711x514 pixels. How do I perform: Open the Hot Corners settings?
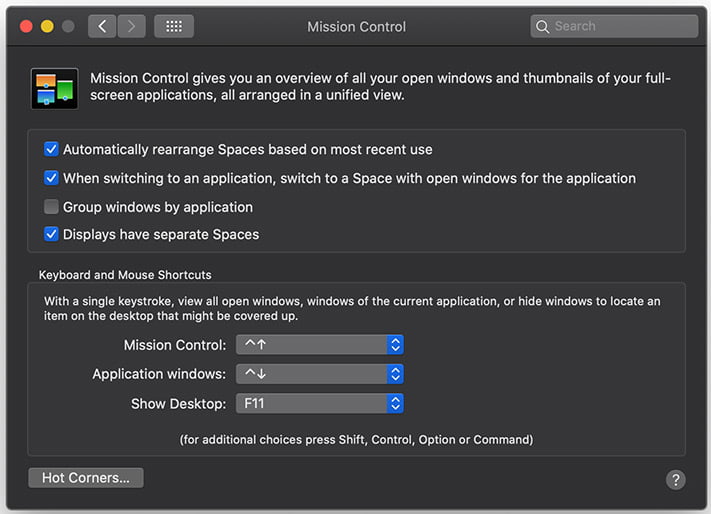(x=86, y=478)
